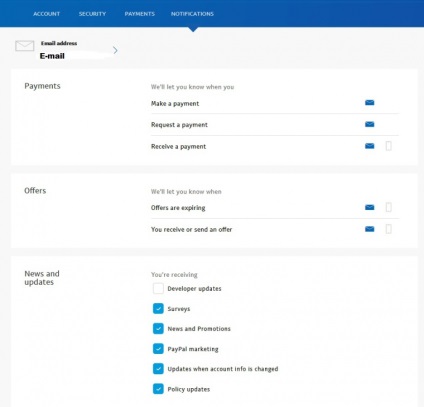
Task: Open the Account tab
Action: (x=47, y=14)
